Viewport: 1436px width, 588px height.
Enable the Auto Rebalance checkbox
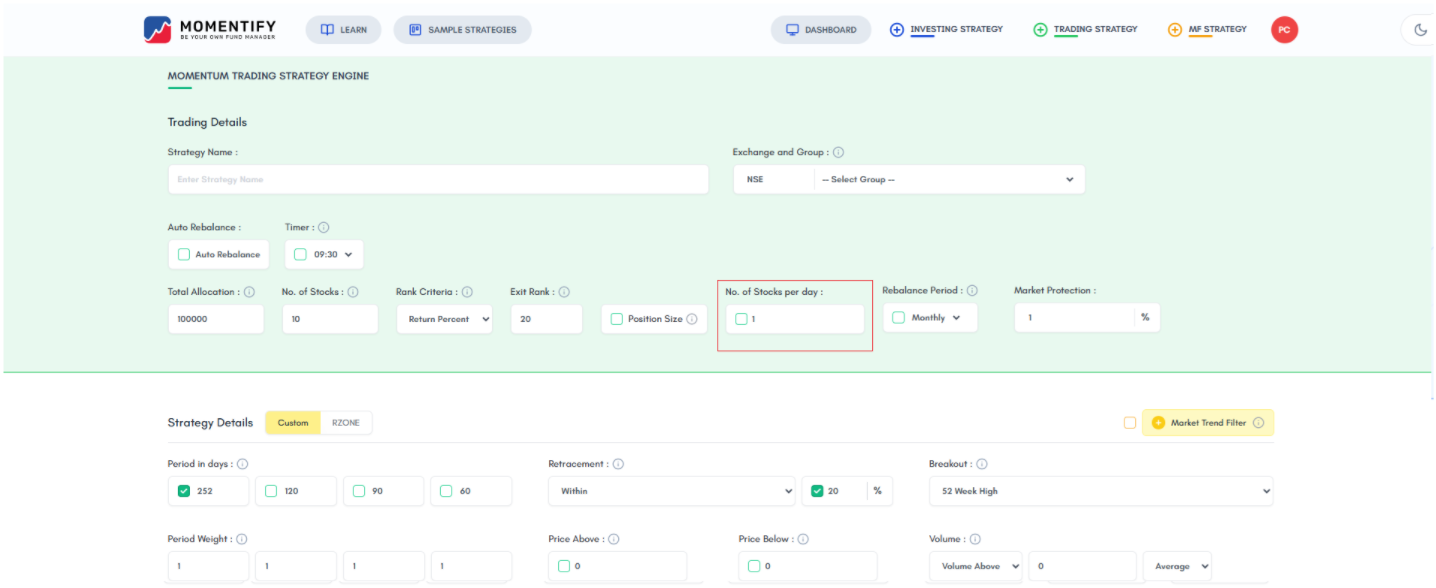tap(184, 254)
